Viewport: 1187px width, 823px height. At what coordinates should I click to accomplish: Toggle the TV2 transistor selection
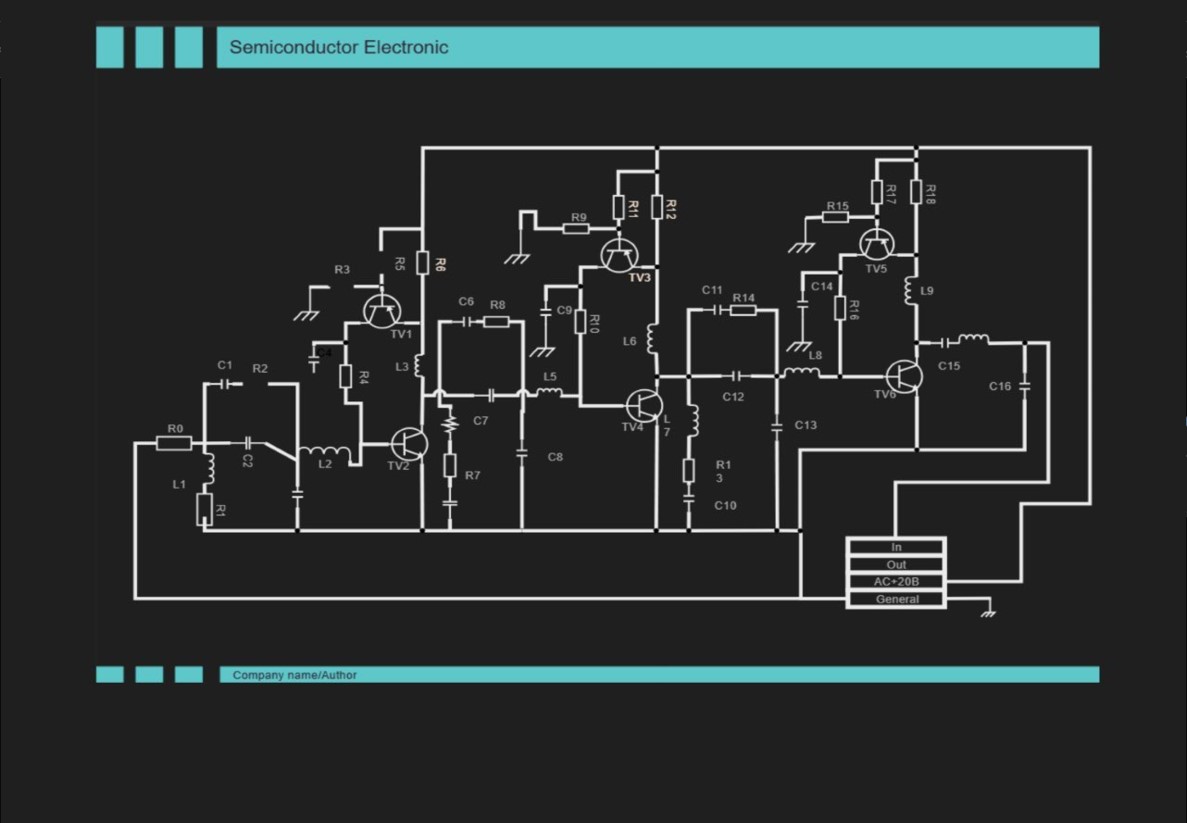point(408,443)
